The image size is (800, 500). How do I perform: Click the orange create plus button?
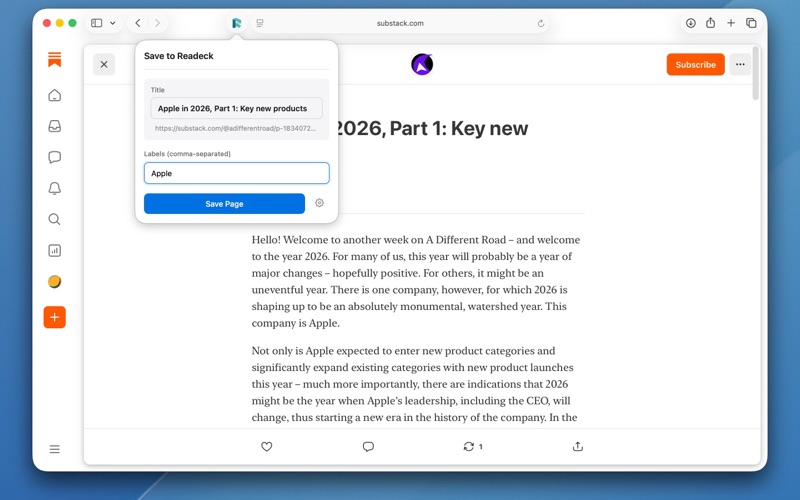[55, 317]
